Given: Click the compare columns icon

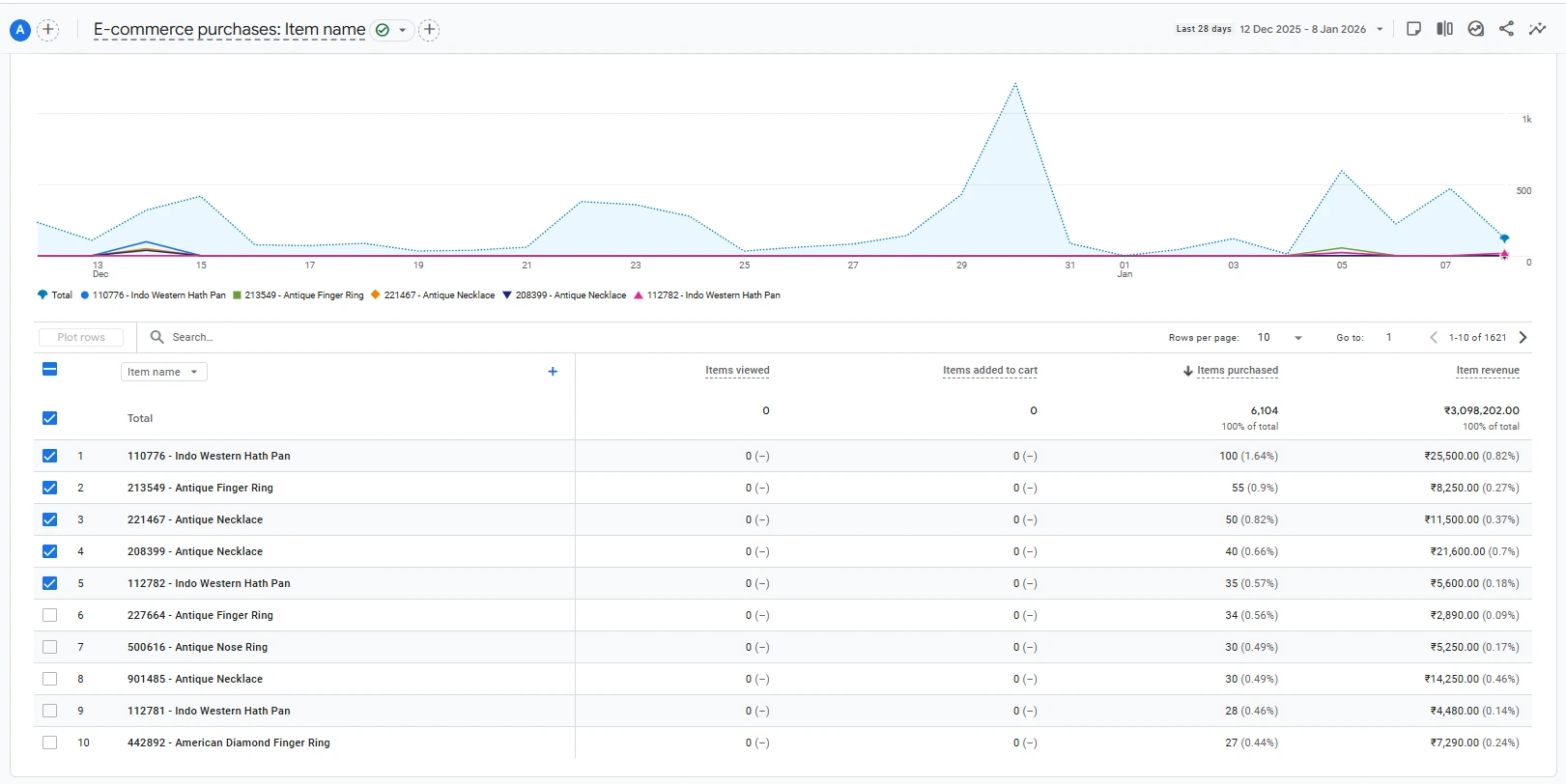Looking at the screenshot, I should pyautogui.click(x=1444, y=29).
